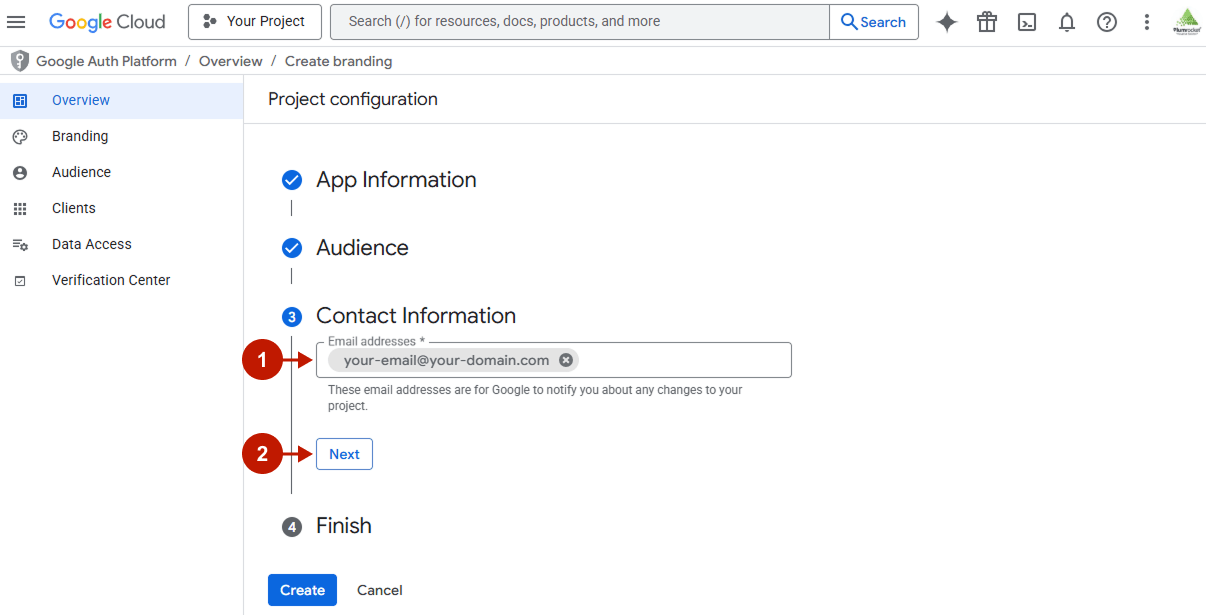Screen dimensions: 1206x615
Task: Click the notifications bell icon
Action: pos(1066,21)
